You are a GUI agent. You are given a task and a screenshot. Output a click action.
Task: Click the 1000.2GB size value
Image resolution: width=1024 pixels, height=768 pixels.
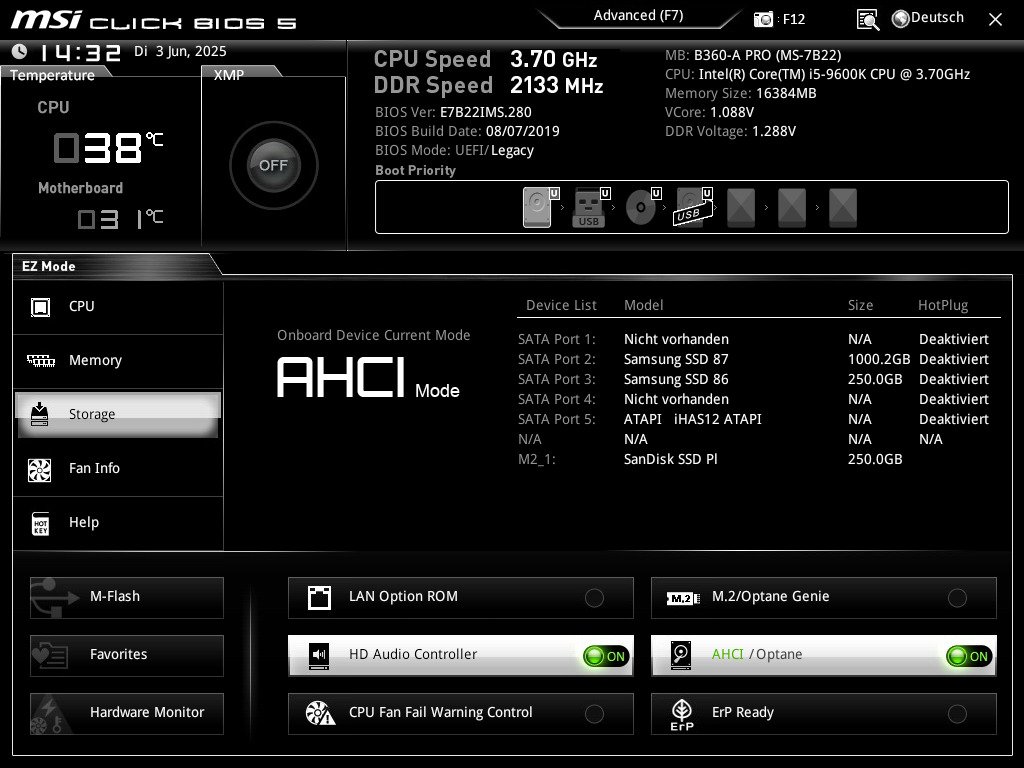(x=879, y=359)
